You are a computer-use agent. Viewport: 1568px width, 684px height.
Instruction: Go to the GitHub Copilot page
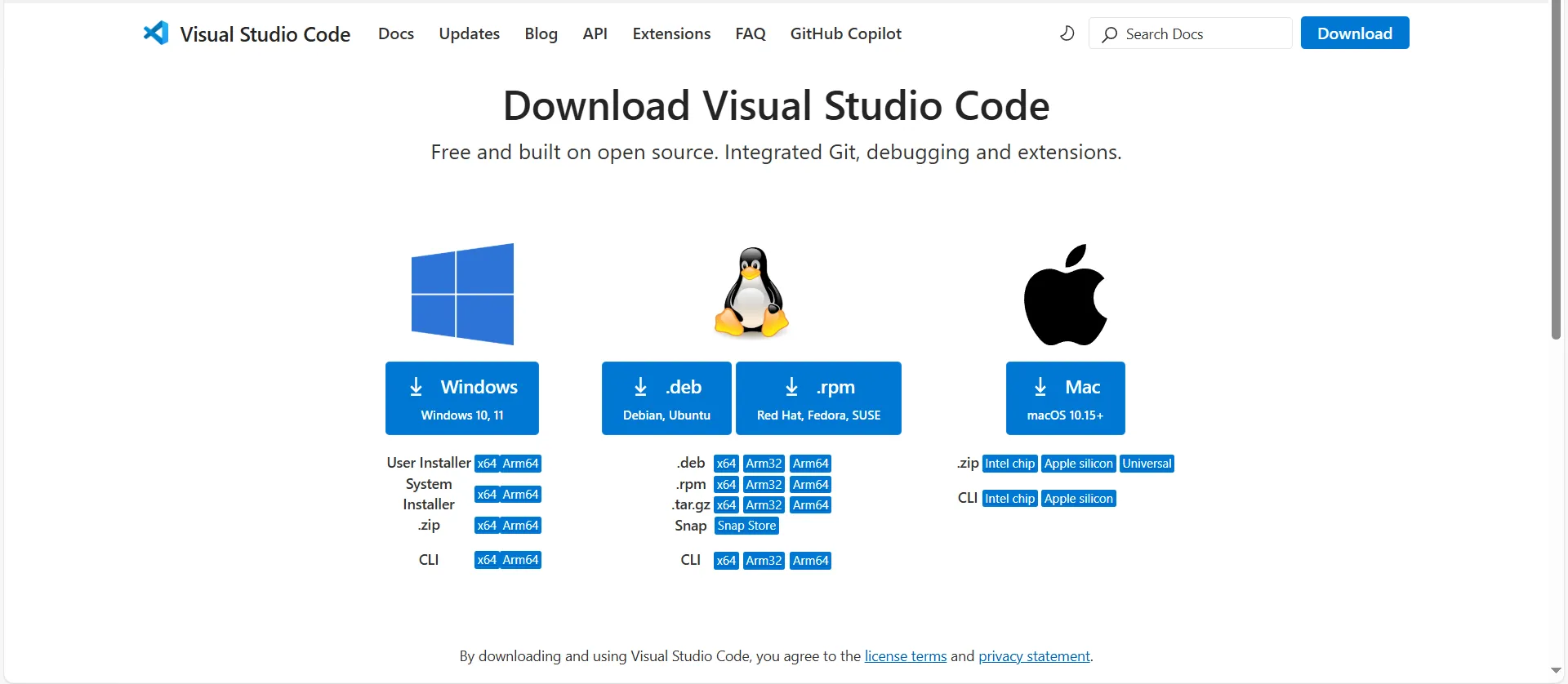(x=845, y=33)
